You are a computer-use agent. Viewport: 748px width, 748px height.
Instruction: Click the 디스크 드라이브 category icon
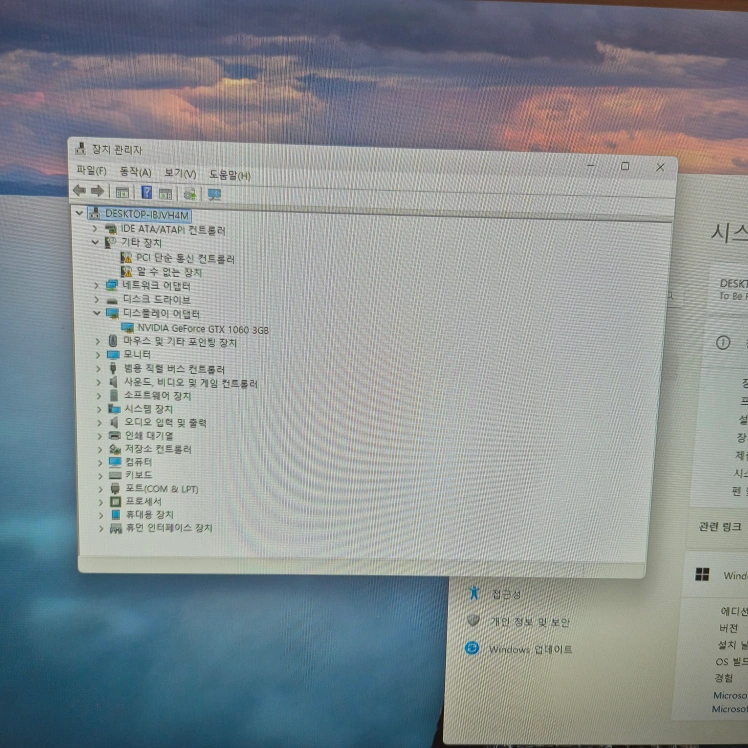pyautogui.click(x=112, y=300)
